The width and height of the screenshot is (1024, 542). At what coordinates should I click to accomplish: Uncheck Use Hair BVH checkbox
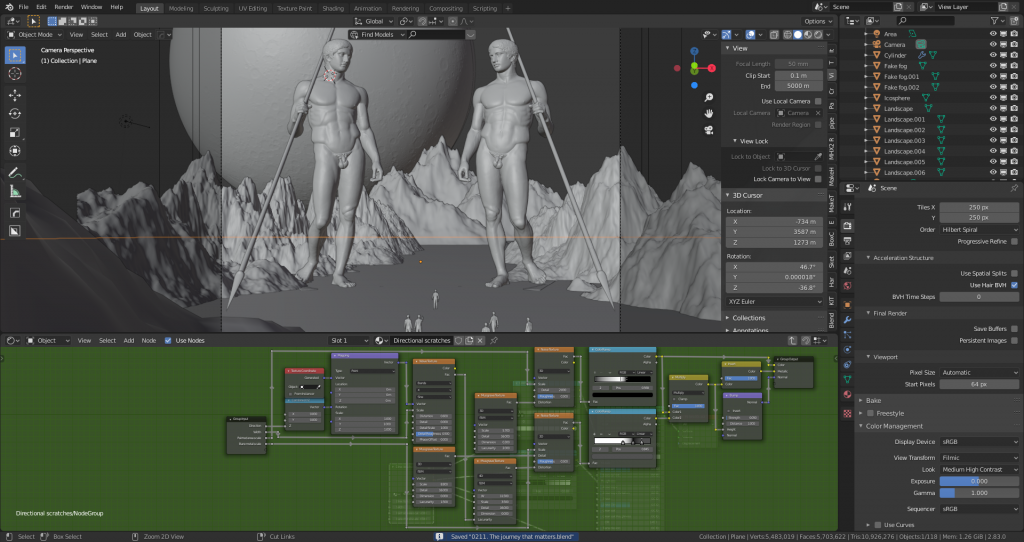1014,285
